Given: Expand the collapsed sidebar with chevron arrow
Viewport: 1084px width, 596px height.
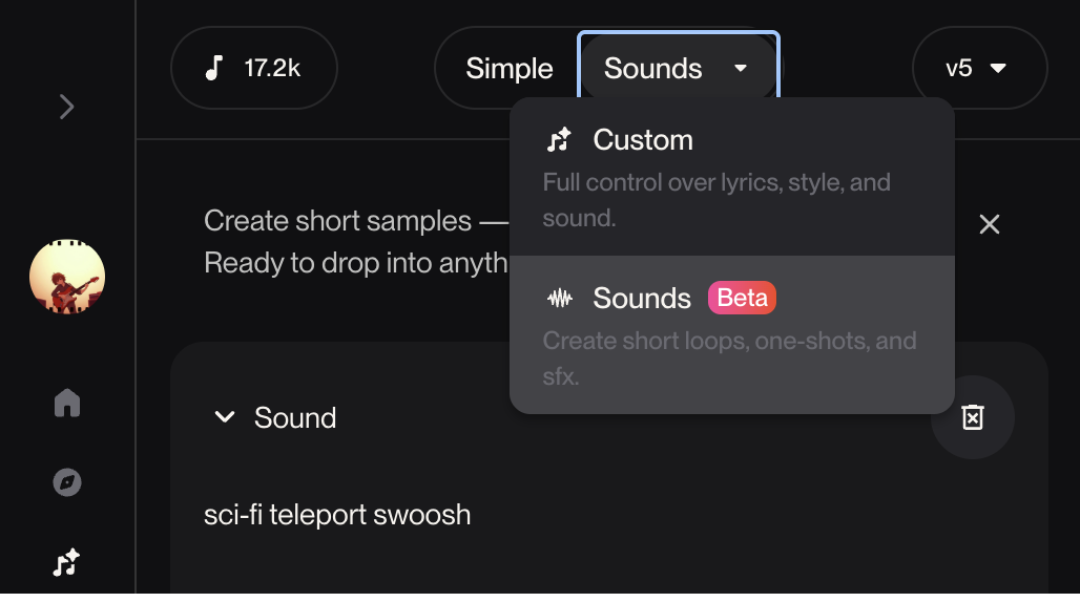Looking at the screenshot, I should pyautogui.click(x=67, y=107).
